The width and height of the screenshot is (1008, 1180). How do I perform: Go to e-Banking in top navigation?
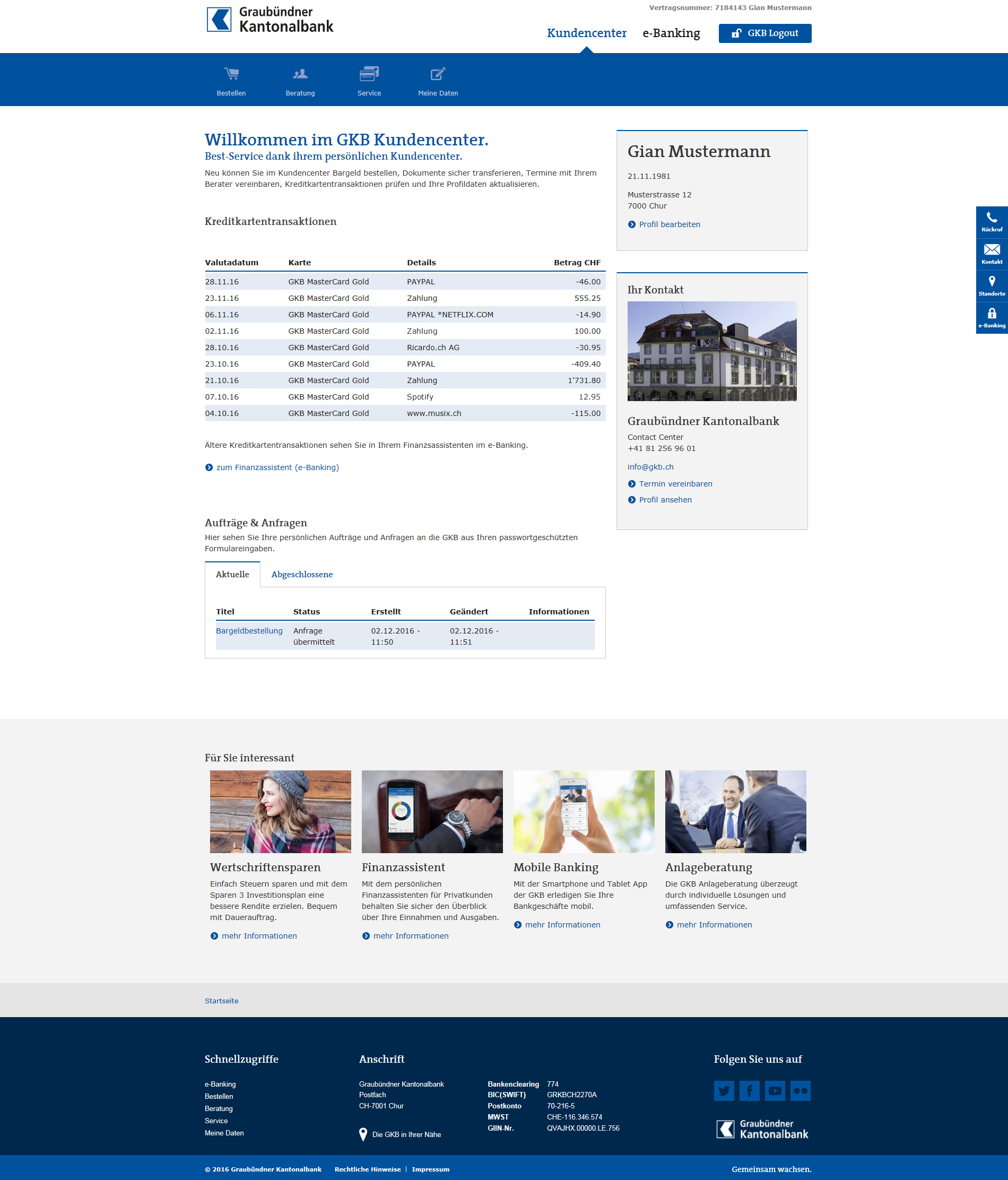click(671, 33)
